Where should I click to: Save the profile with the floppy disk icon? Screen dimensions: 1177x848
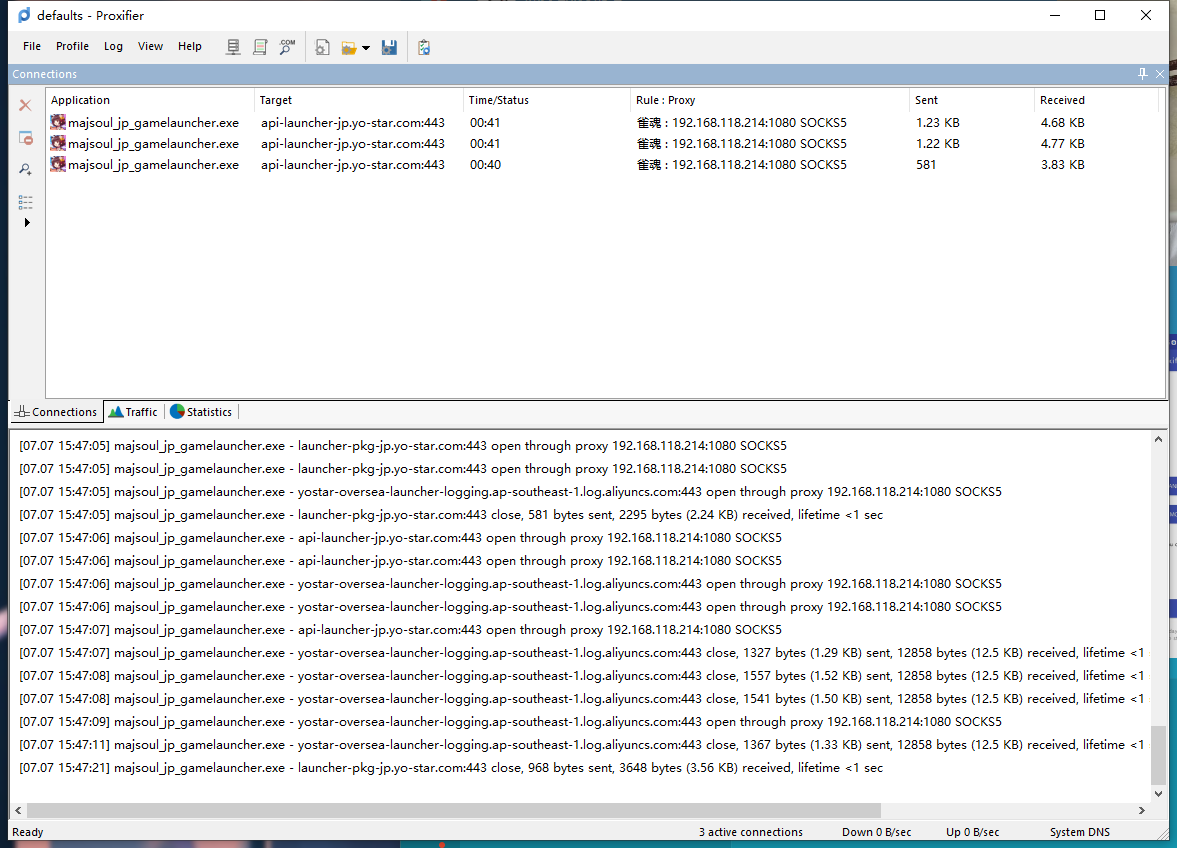pos(389,47)
